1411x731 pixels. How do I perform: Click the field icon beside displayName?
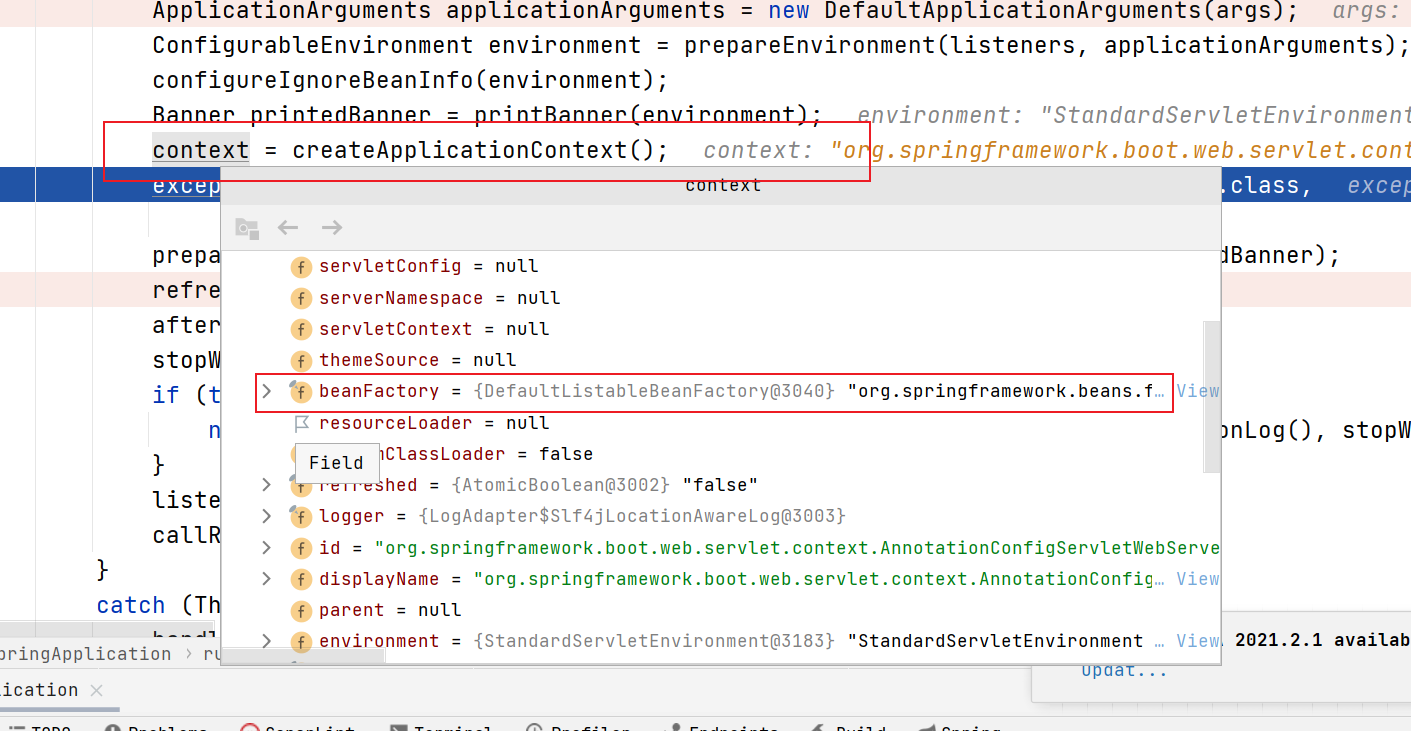301,579
